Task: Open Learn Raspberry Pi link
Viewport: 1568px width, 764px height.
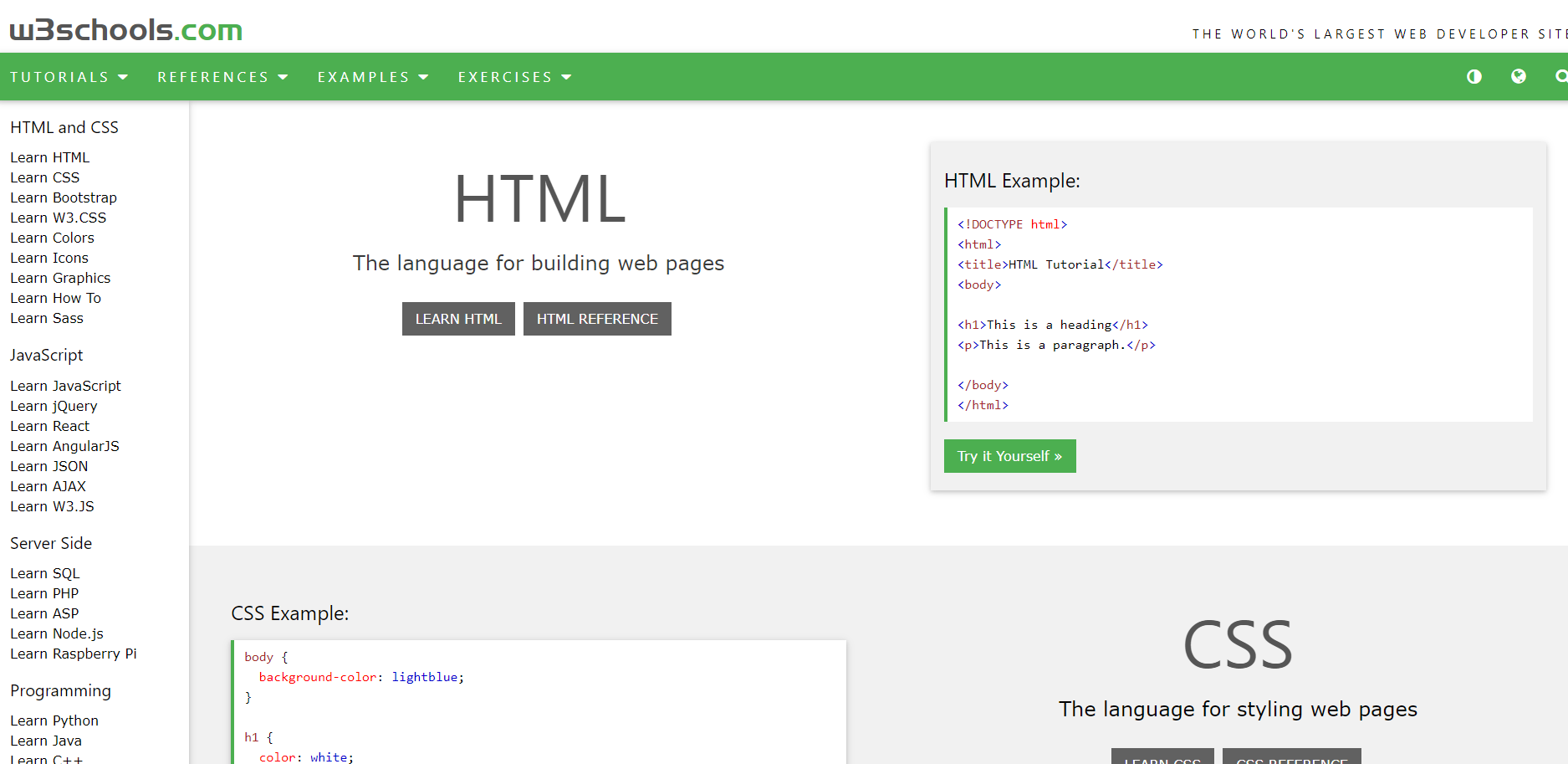Action: click(74, 654)
